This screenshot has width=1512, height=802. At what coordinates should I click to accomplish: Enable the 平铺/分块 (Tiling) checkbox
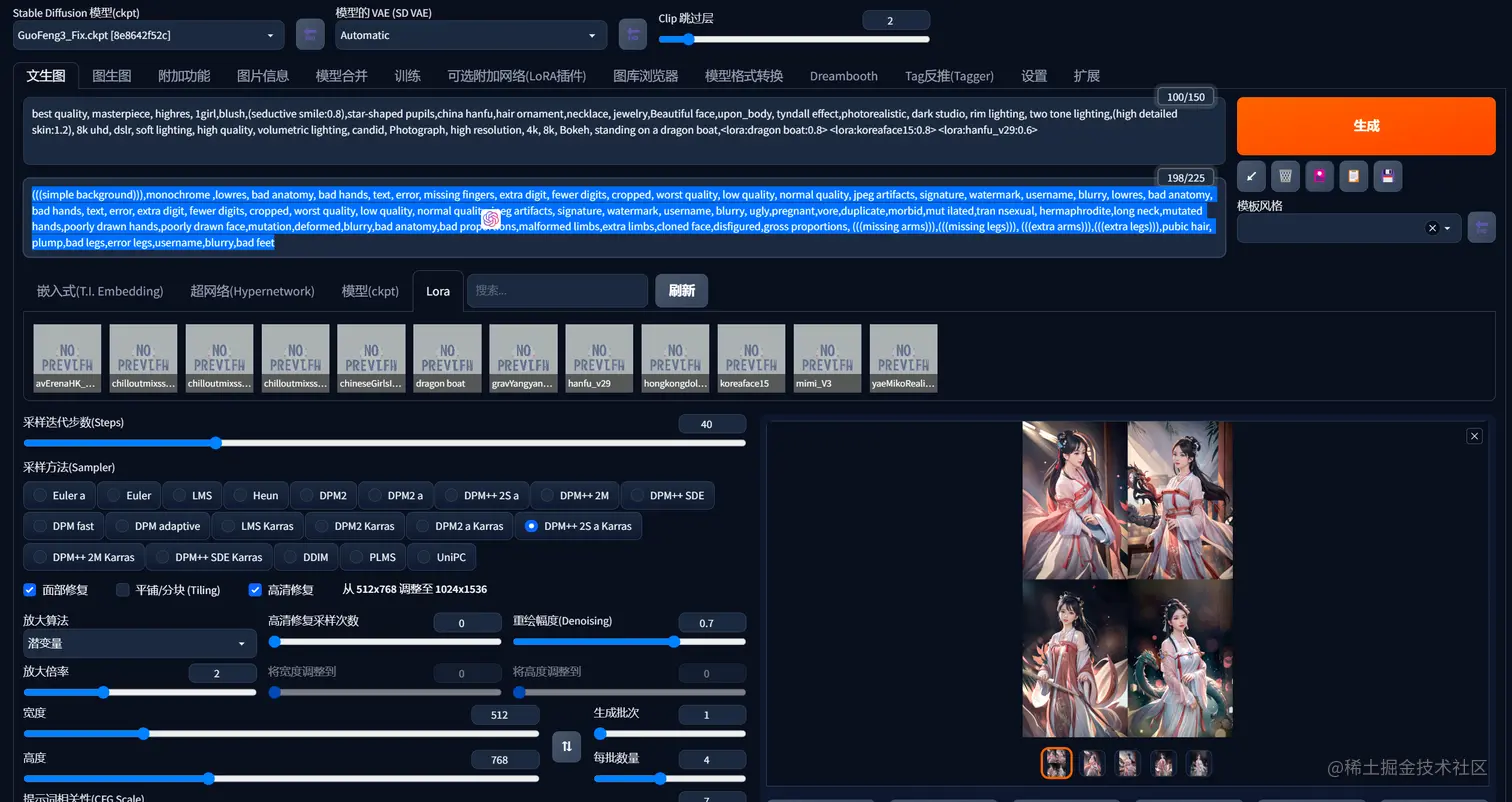tap(123, 590)
